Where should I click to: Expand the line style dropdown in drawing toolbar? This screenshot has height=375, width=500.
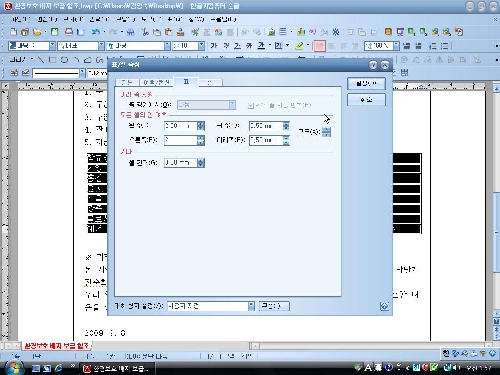[x=82, y=73]
